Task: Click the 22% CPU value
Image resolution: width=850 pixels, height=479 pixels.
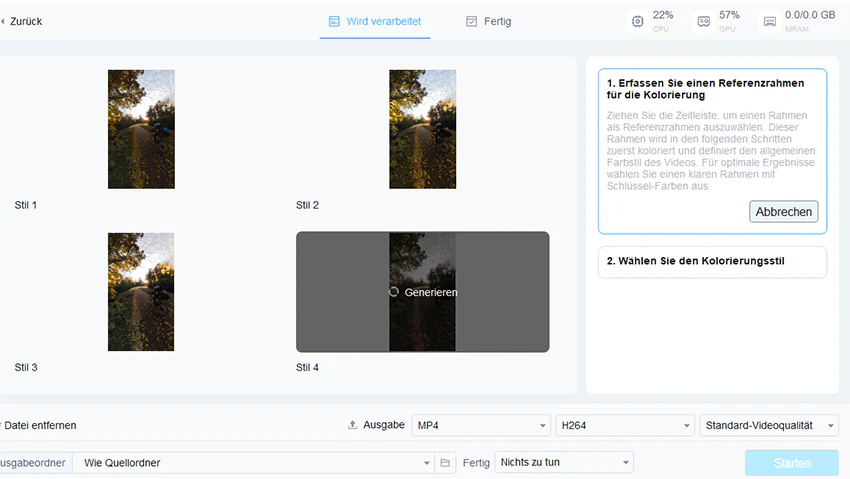Action: tap(662, 15)
